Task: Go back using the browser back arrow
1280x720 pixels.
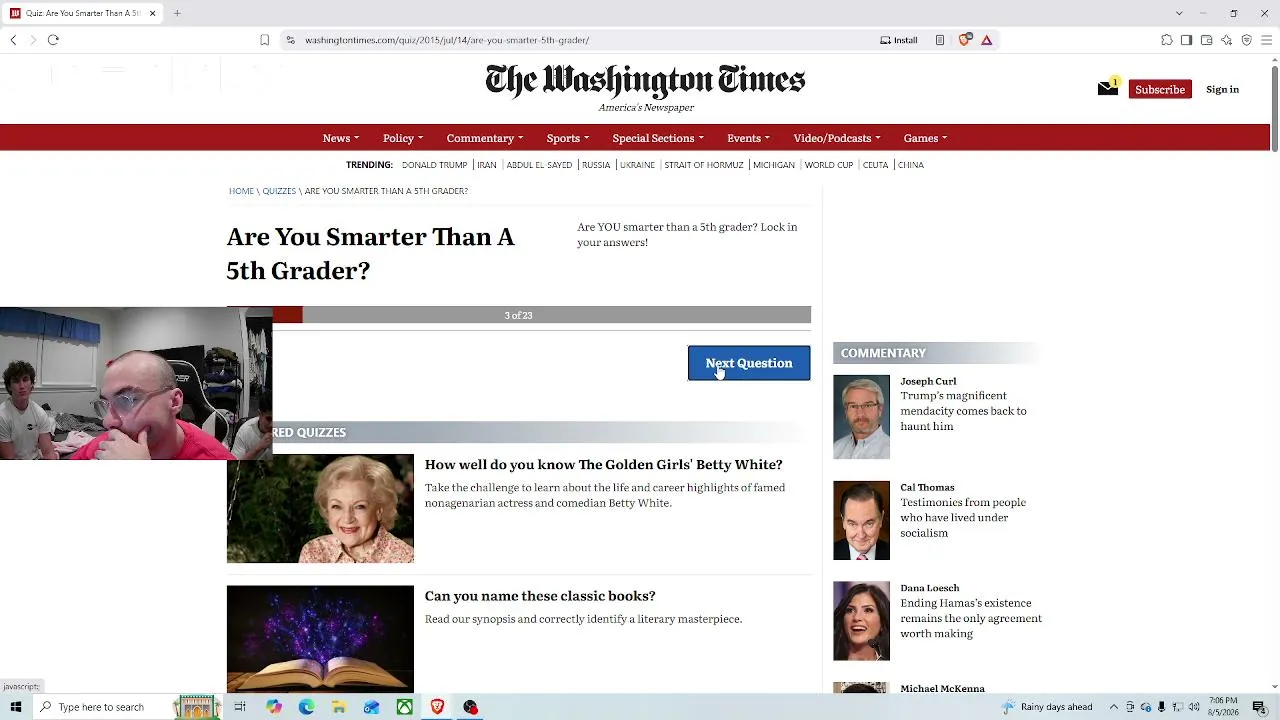Action: click(x=13, y=40)
